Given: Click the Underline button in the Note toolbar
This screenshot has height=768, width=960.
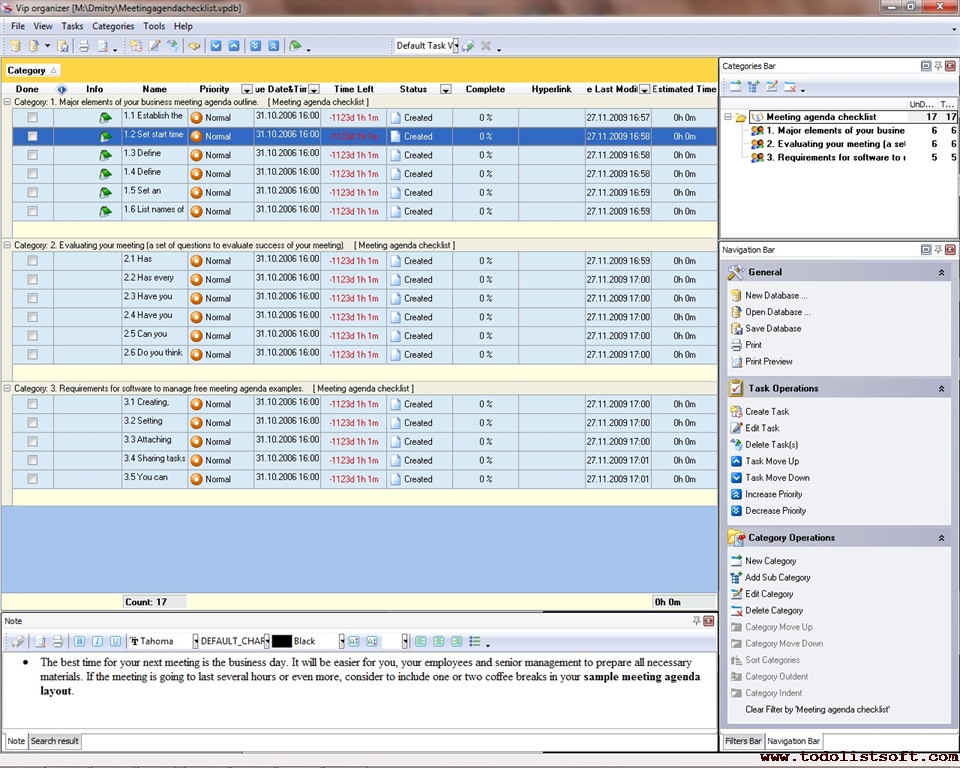Looking at the screenshot, I should pos(115,641).
